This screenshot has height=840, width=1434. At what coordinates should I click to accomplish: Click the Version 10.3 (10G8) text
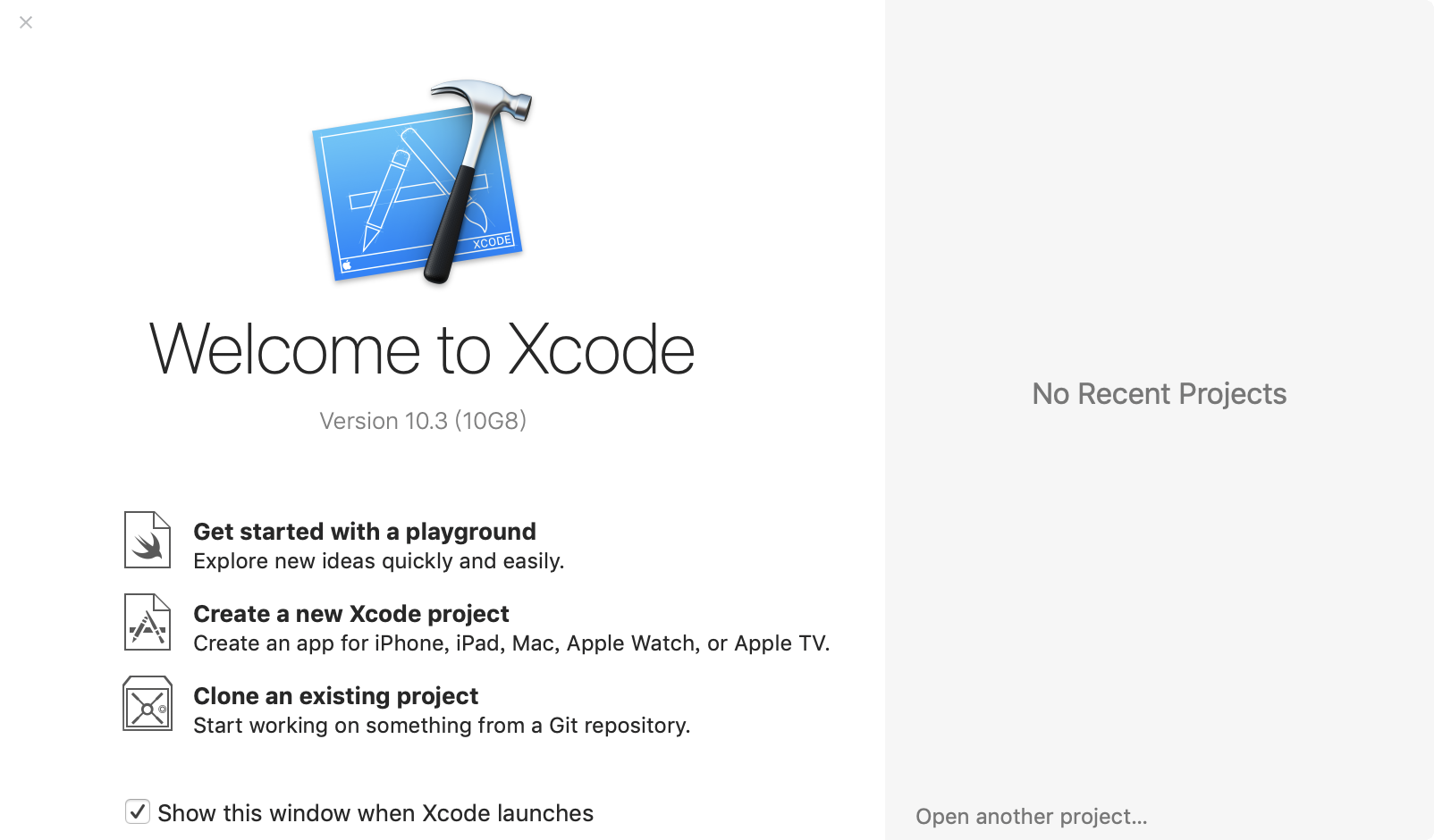[x=423, y=421]
